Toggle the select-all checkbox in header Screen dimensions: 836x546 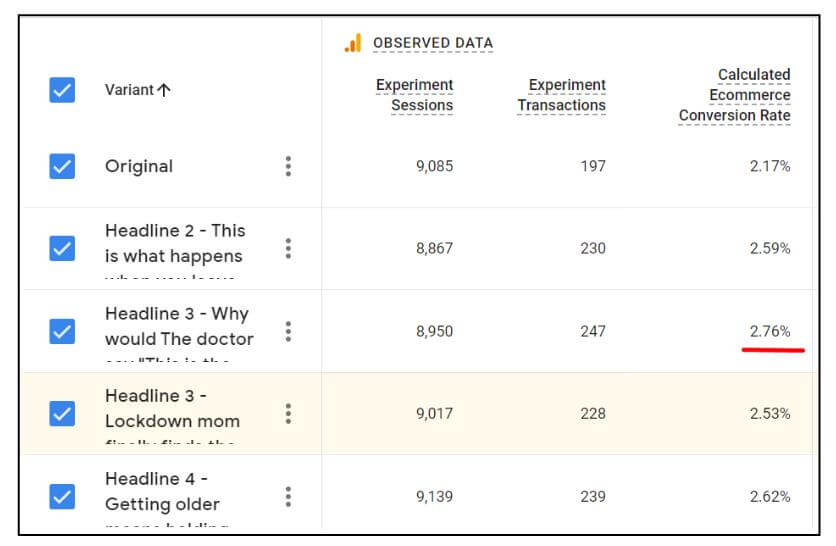coord(62,90)
